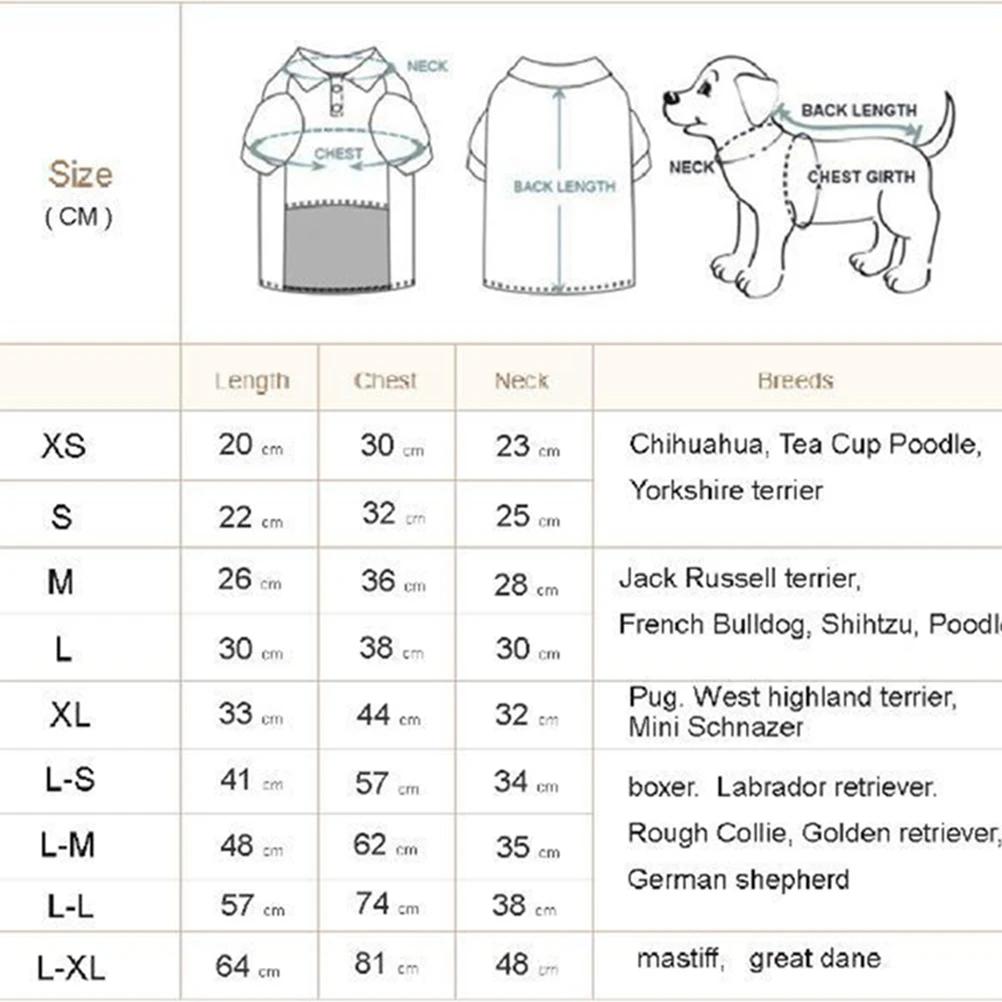Viewport: 1002px width, 1002px height.
Task: Click the NECK label above the polo shirt
Action: pyautogui.click(x=427, y=67)
